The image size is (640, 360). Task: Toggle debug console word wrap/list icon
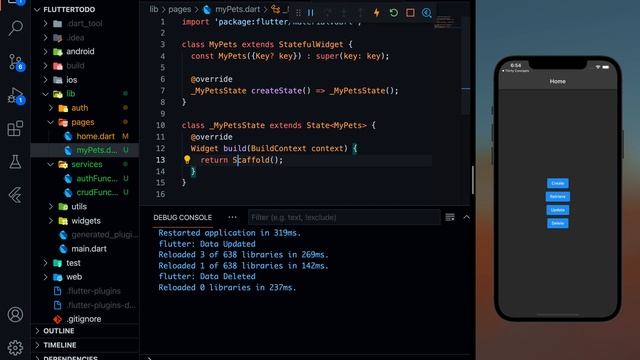point(450,217)
